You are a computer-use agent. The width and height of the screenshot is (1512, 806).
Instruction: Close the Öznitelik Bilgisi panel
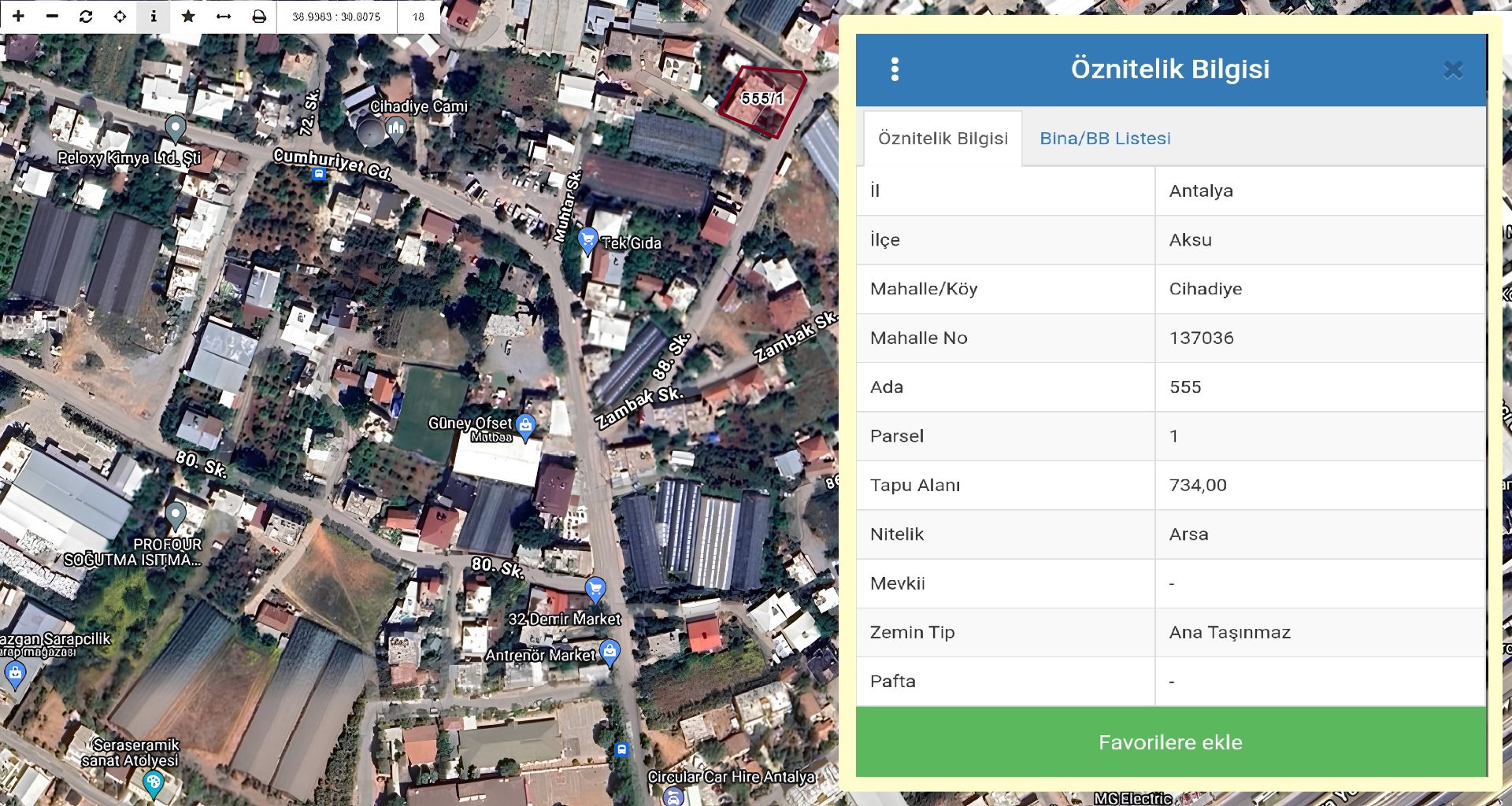click(1452, 70)
